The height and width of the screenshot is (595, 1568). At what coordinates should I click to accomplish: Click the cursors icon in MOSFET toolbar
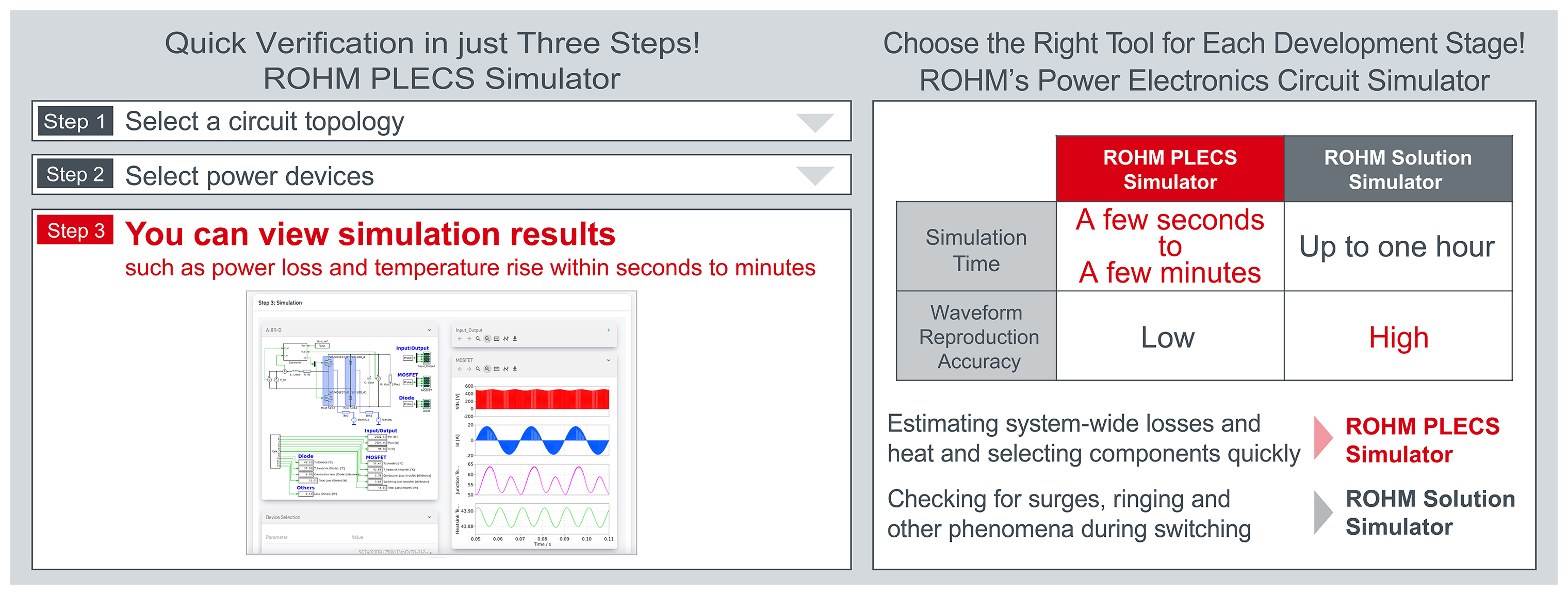(506, 369)
